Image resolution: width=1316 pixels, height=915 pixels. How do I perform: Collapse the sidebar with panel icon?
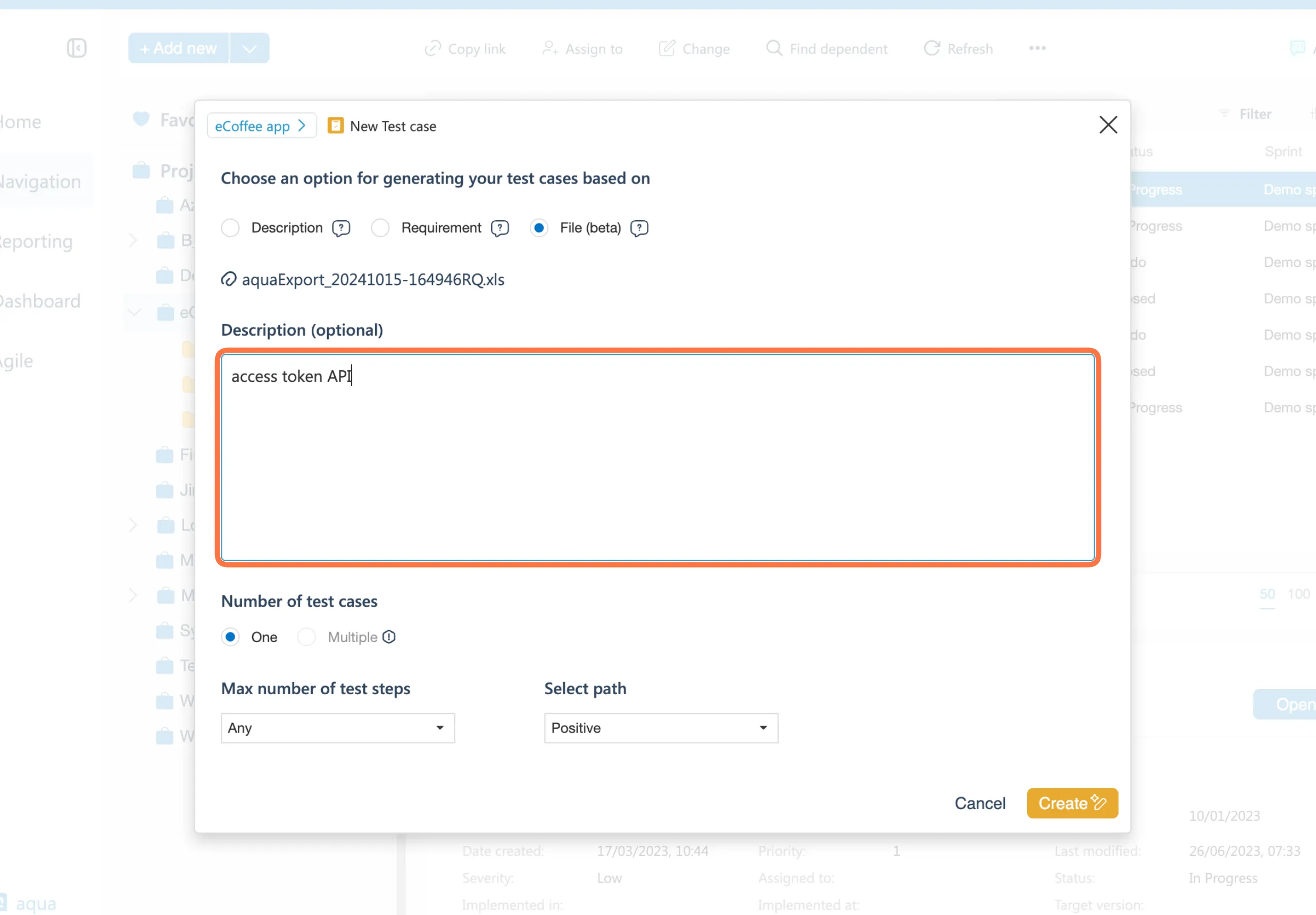[x=76, y=48]
